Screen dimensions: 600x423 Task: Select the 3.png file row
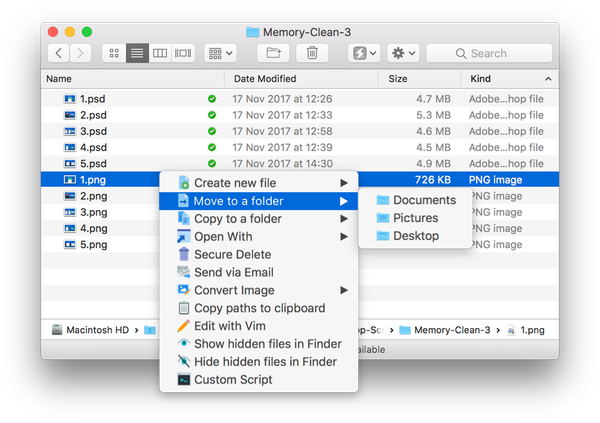click(100, 212)
